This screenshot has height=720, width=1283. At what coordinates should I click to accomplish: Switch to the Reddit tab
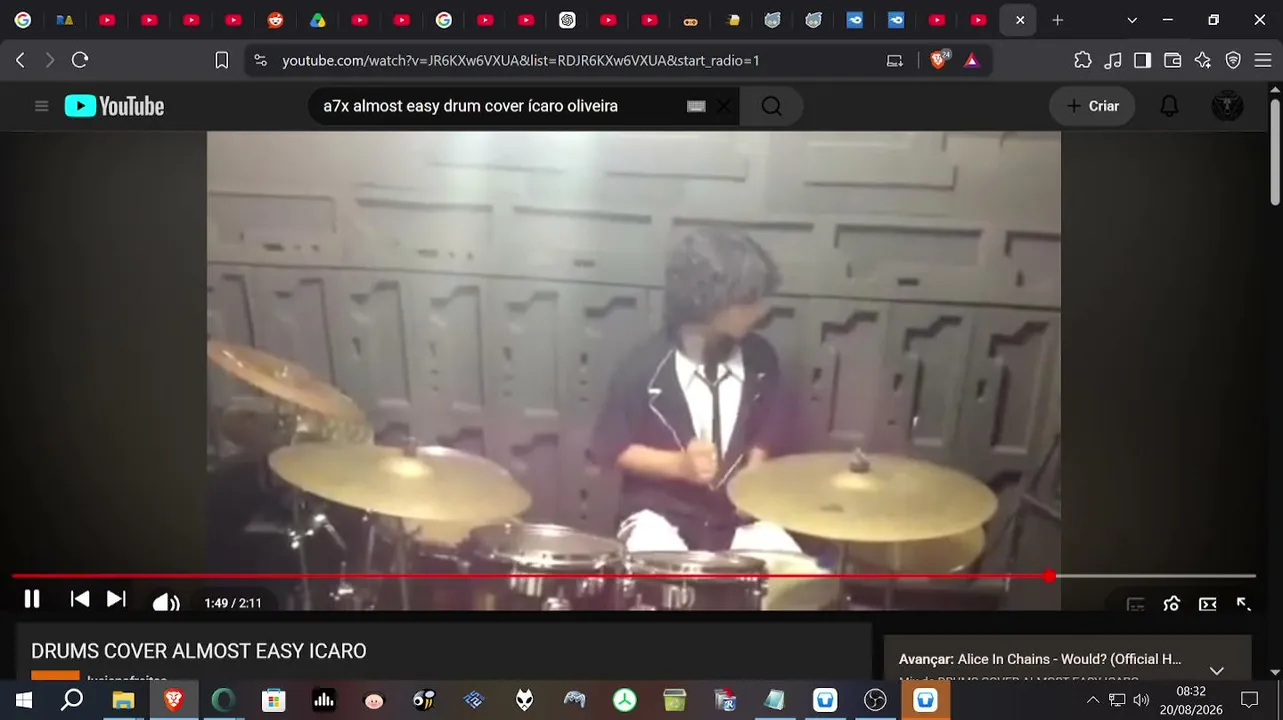(x=275, y=20)
